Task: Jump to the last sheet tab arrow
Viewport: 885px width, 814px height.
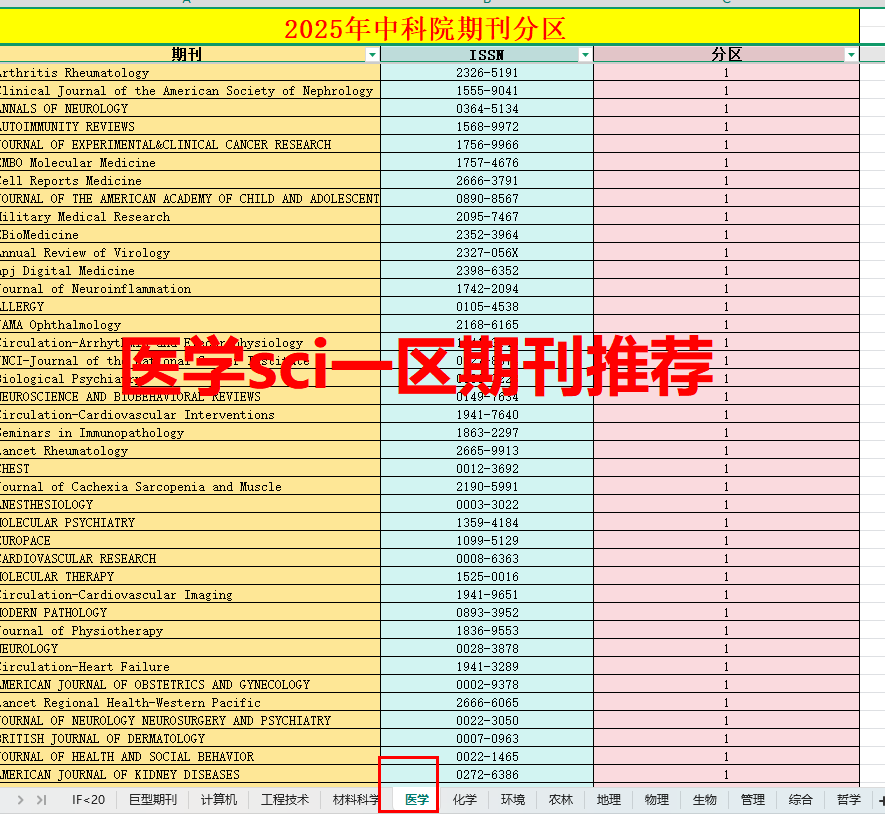Action: (x=41, y=799)
